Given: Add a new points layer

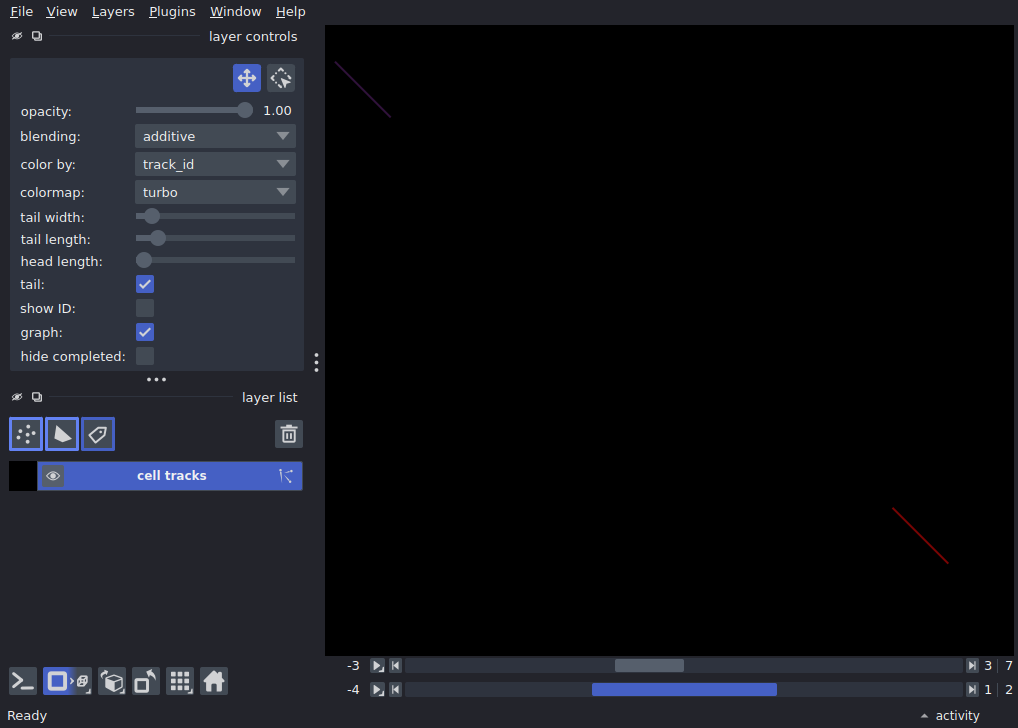Looking at the screenshot, I should pos(26,434).
